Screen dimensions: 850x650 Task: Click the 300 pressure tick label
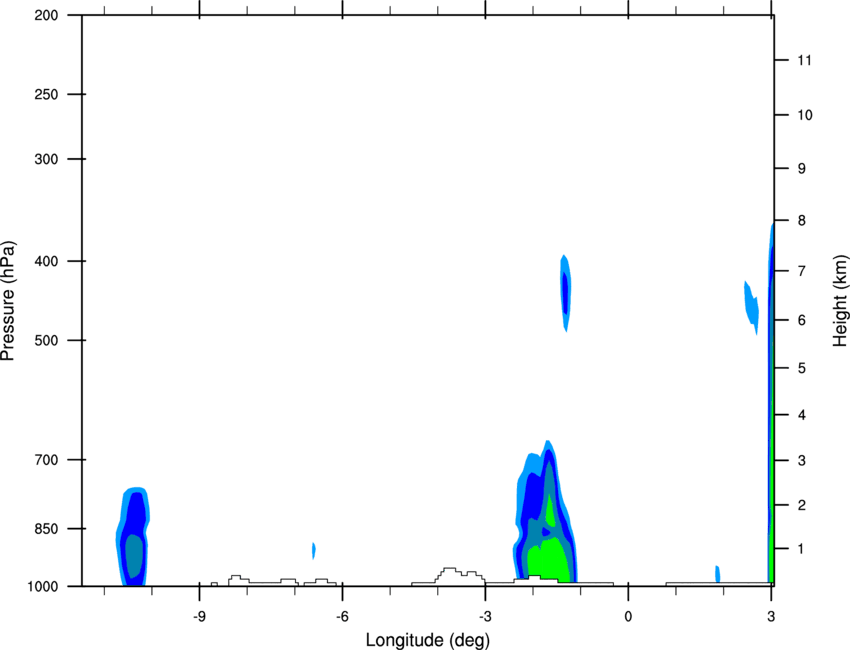click(46, 159)
